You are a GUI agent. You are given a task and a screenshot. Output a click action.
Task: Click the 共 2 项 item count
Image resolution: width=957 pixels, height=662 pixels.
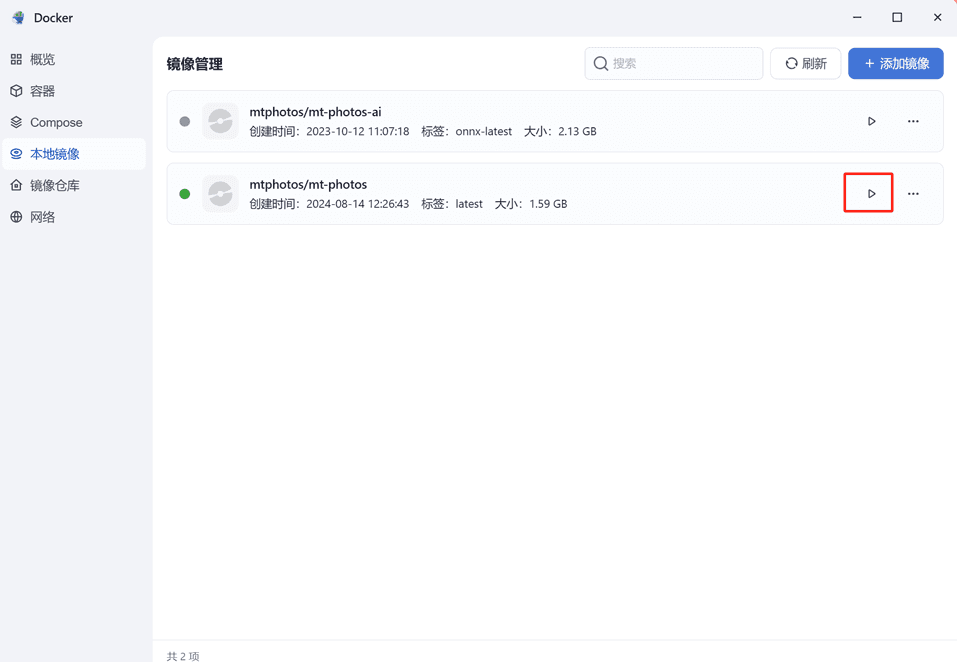click(183, 656)
